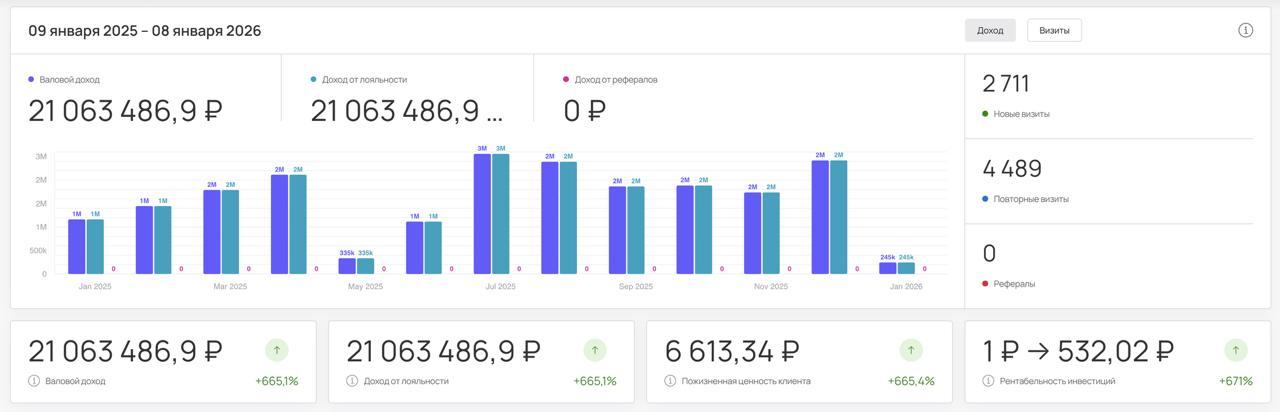Click the 2 711 new visits value
Viewport: 1280px width, 412px height.
pyautogui.click(x=1006, y=84)
